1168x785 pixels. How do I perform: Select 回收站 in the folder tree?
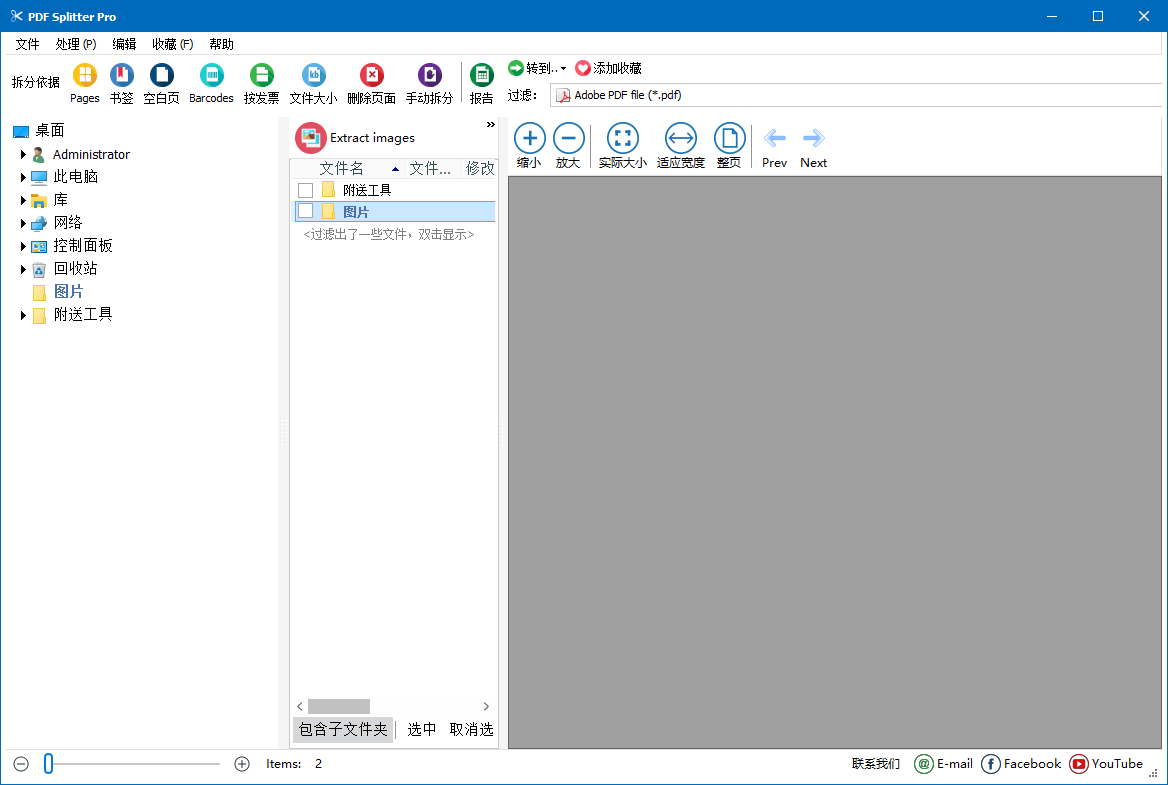tap(75, 269)
